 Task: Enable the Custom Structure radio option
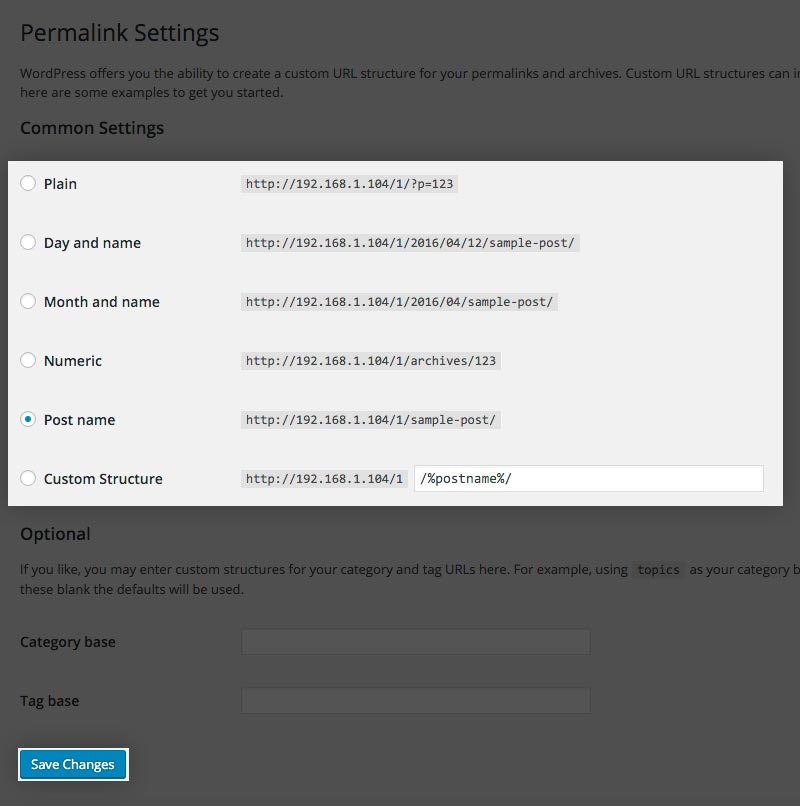[28, 478]
